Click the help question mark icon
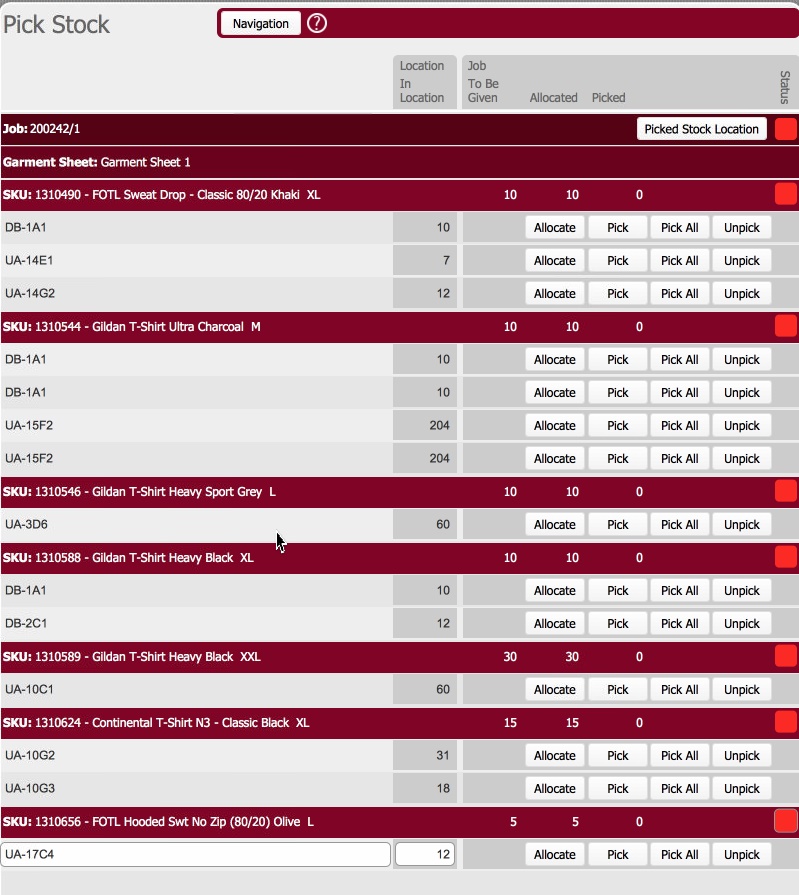799x895 pixels. tap(317, 23)
